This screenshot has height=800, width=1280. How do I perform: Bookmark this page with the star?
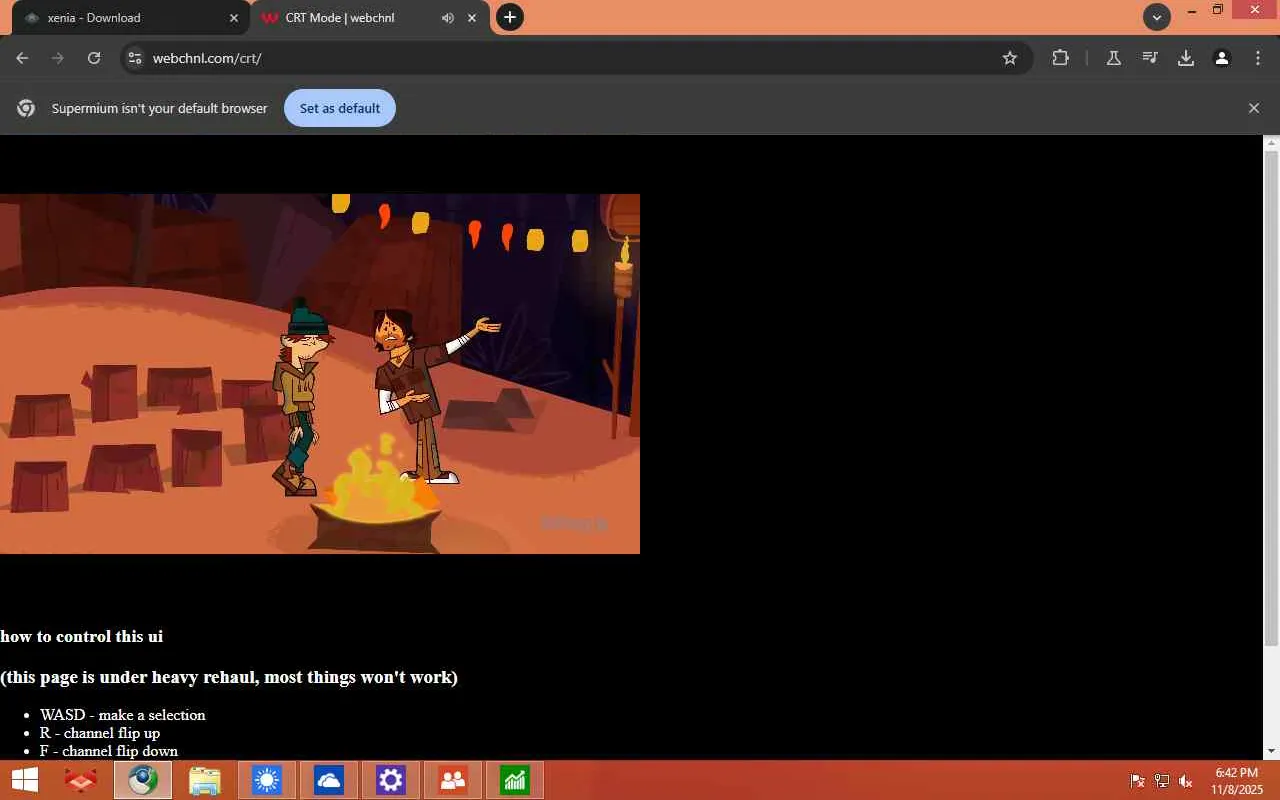1010,58
